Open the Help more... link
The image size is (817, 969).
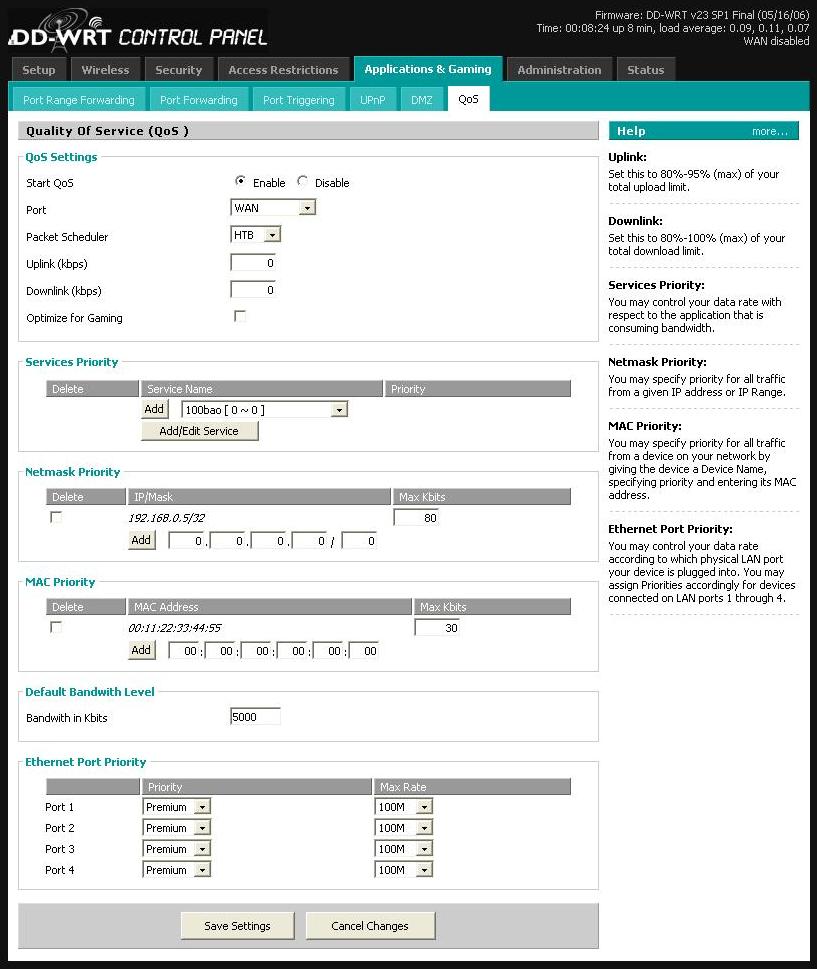(769, 131)
